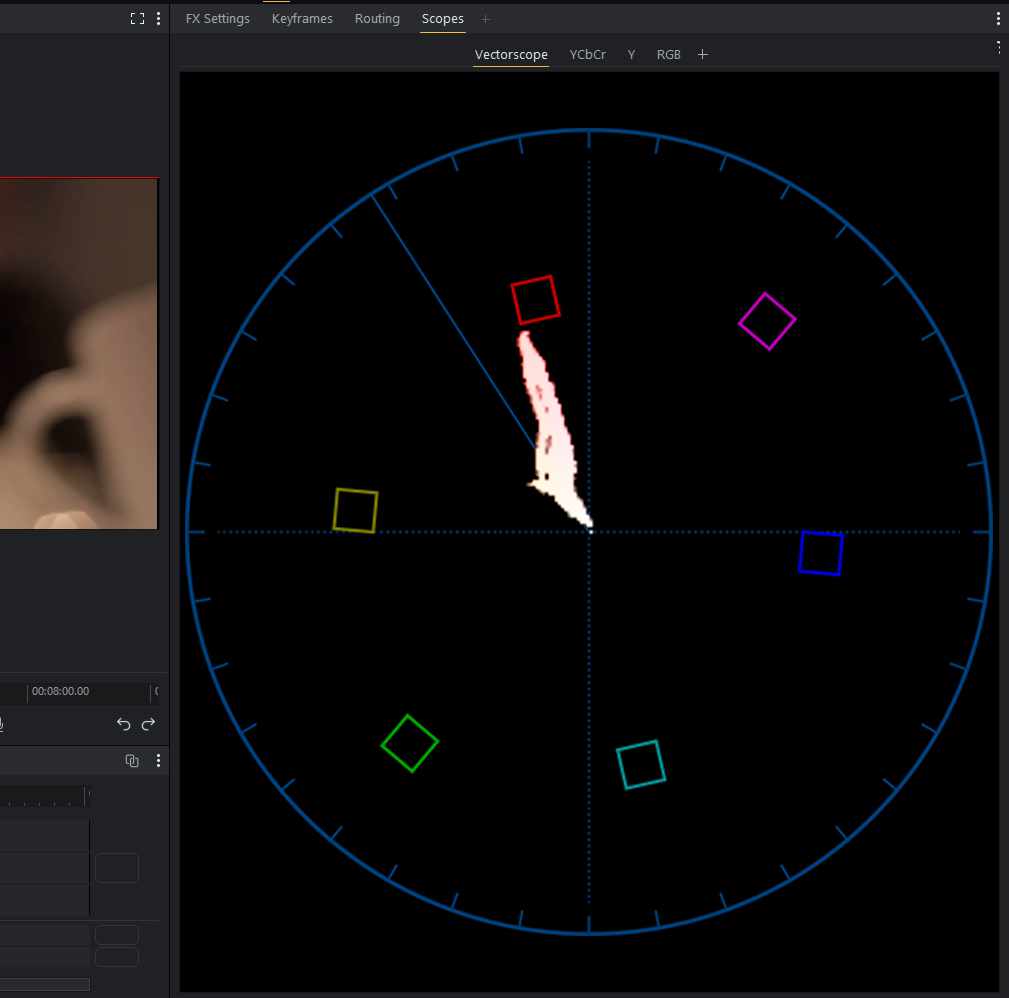Image resolution: width=1009 pixels, height=998 pixels.
Task: Open kebab menu beside the fullscreen icon
Action: click(158, 19)
